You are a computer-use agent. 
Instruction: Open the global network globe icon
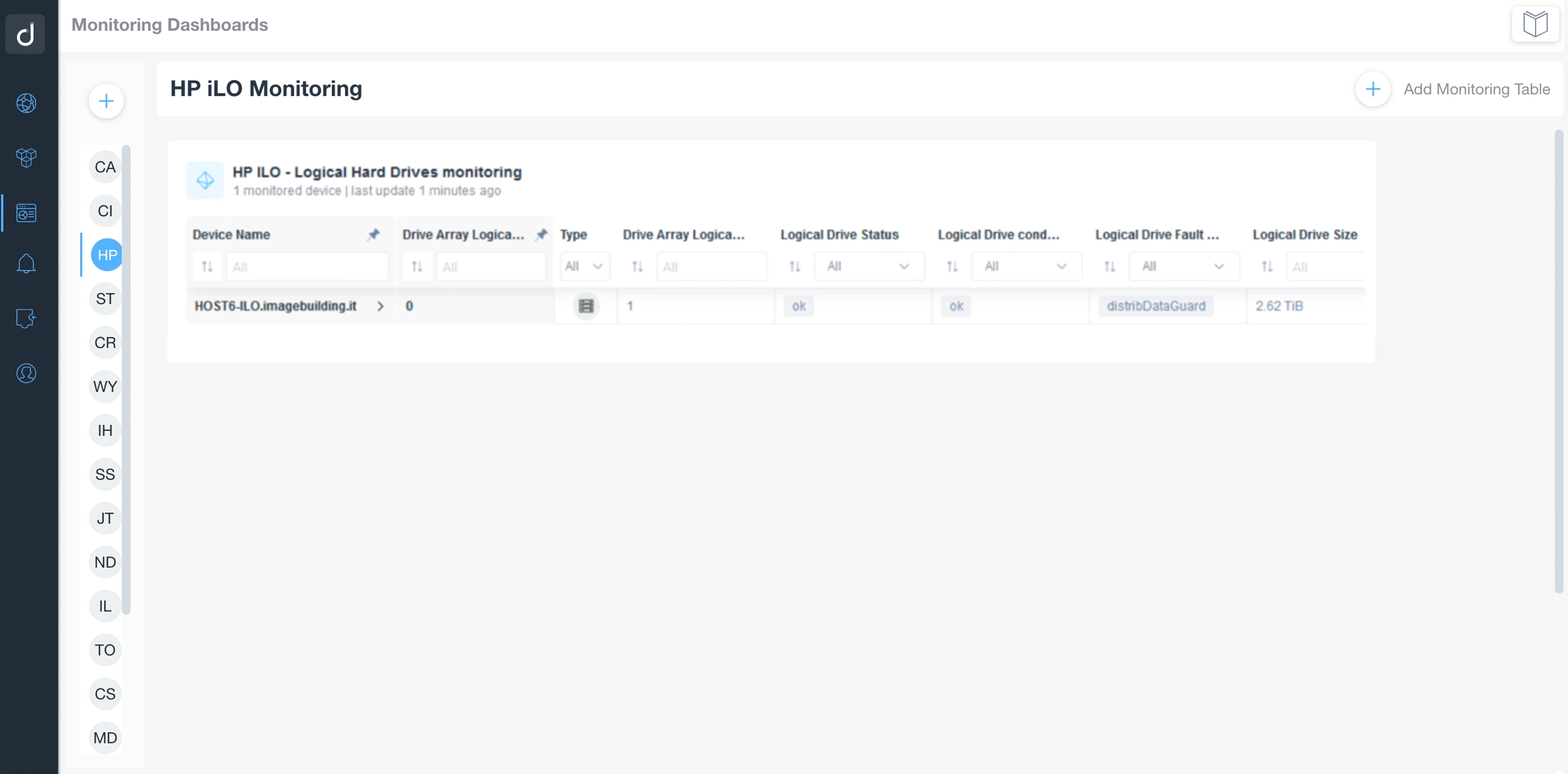point(26,103)
